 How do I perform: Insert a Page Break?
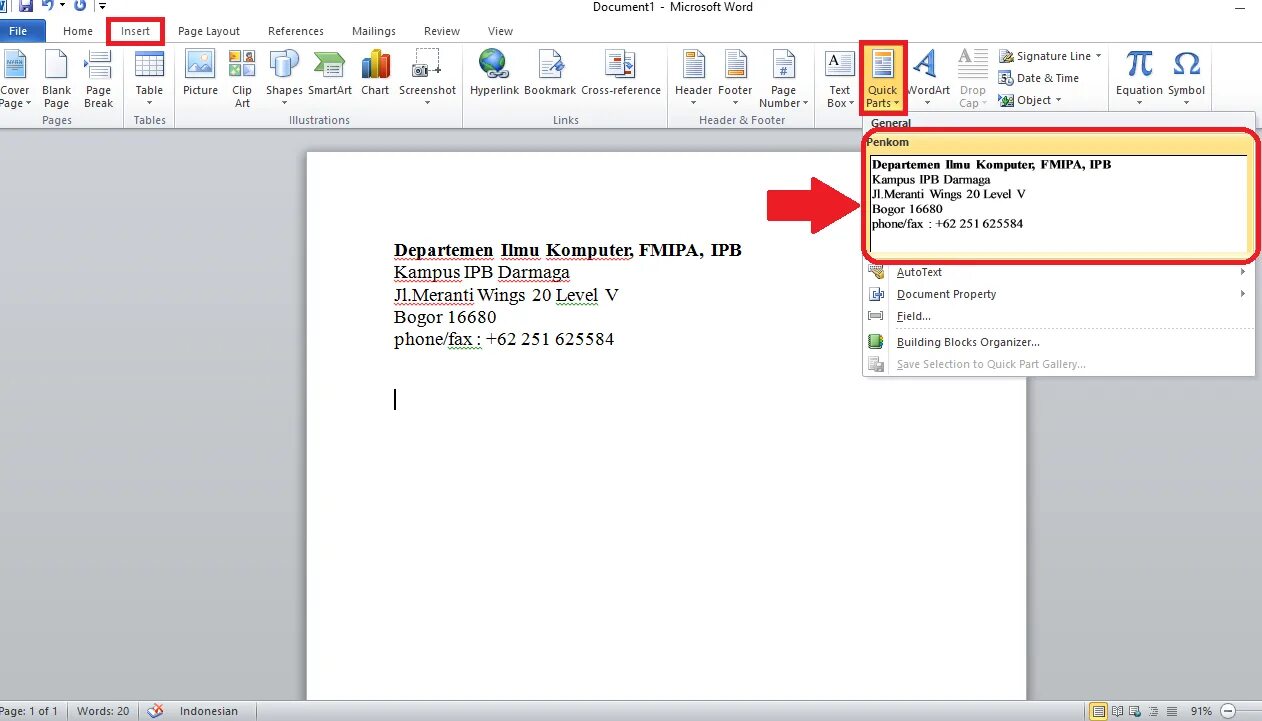[98, 78]
